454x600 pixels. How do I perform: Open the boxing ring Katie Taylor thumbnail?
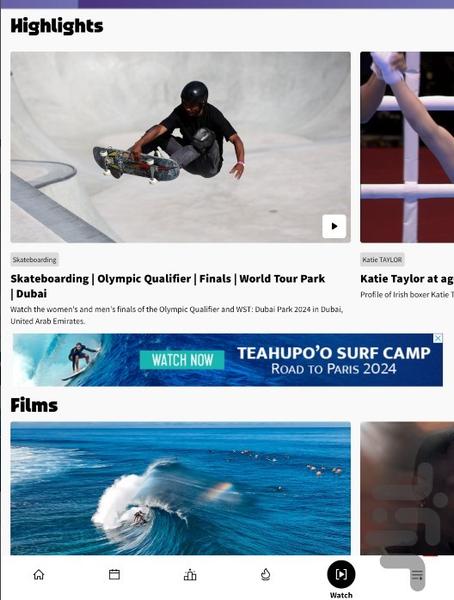[x=407, y=147]
